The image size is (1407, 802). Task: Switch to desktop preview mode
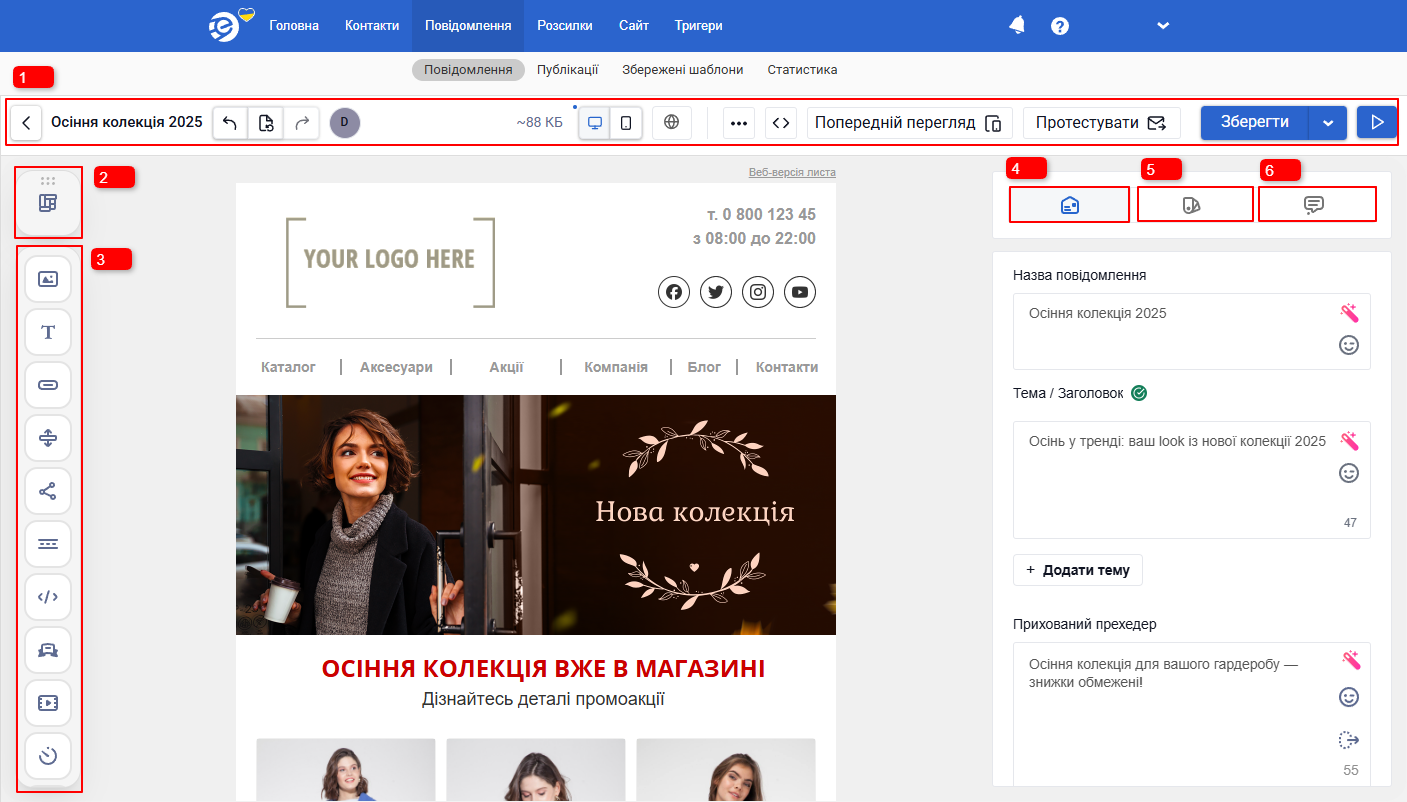(595, 123)
